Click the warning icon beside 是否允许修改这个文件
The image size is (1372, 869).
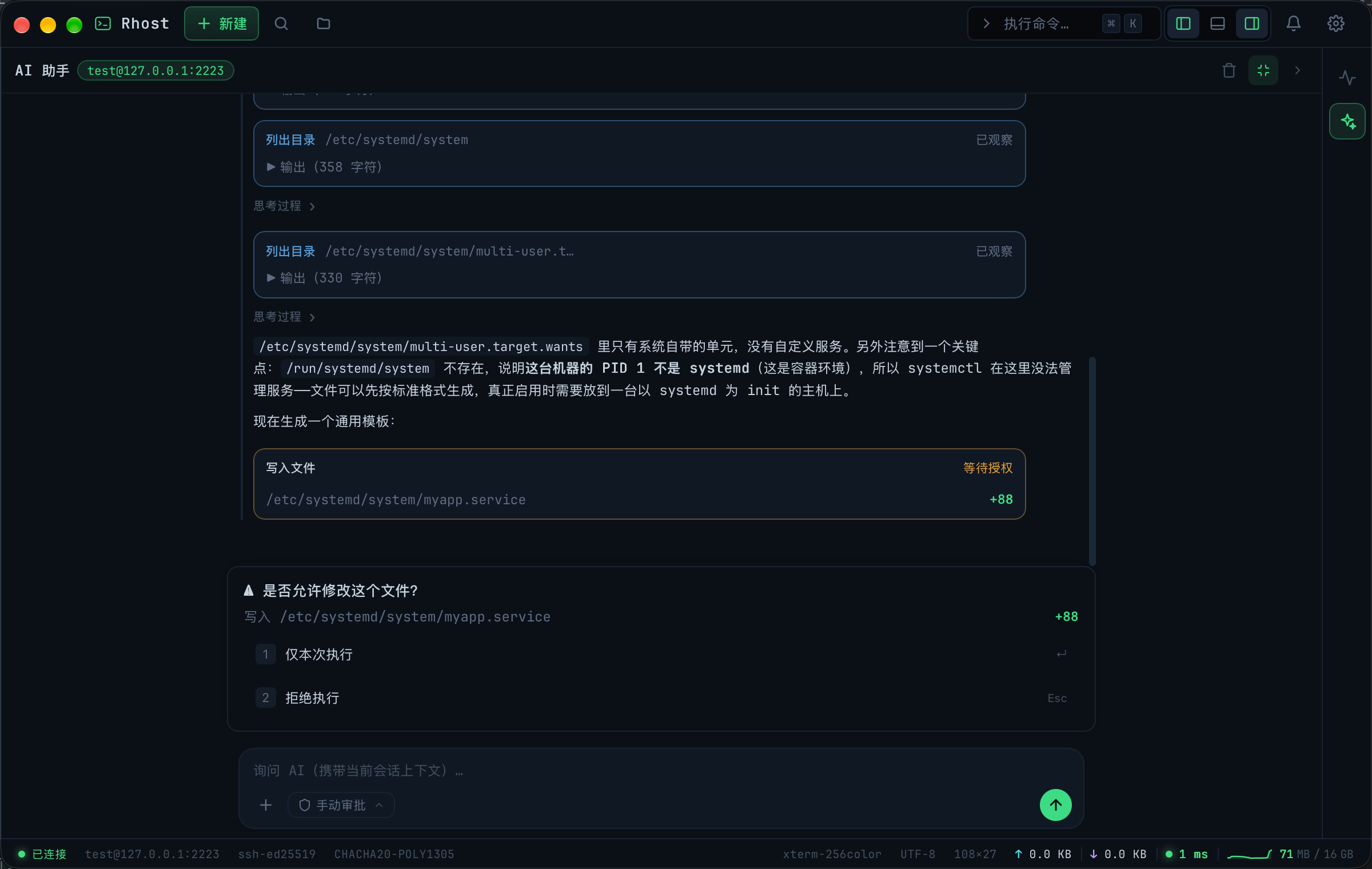pyautogui.click(x=249, y=591)
